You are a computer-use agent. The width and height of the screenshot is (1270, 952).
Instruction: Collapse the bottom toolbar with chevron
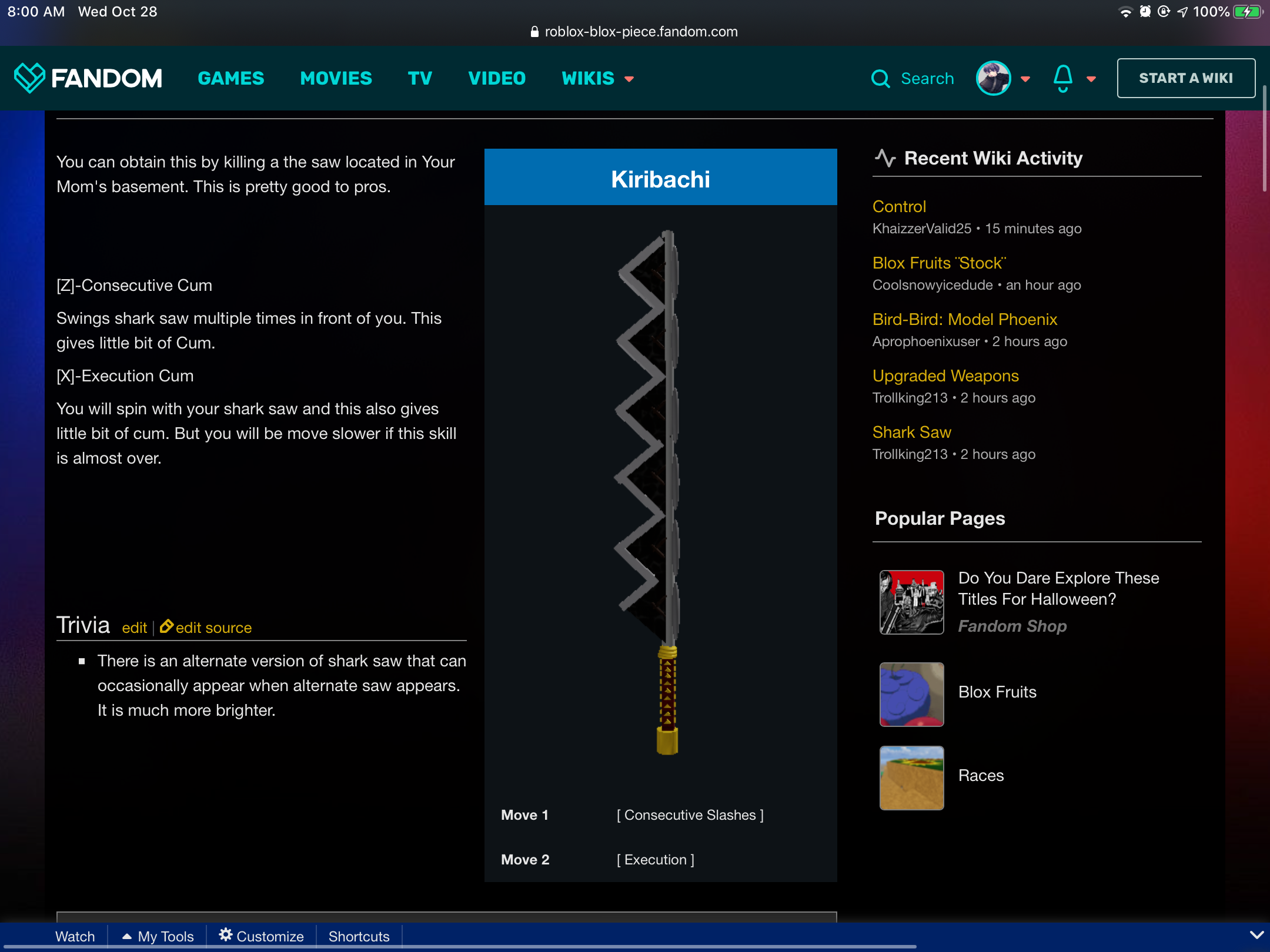point(1256,935)
